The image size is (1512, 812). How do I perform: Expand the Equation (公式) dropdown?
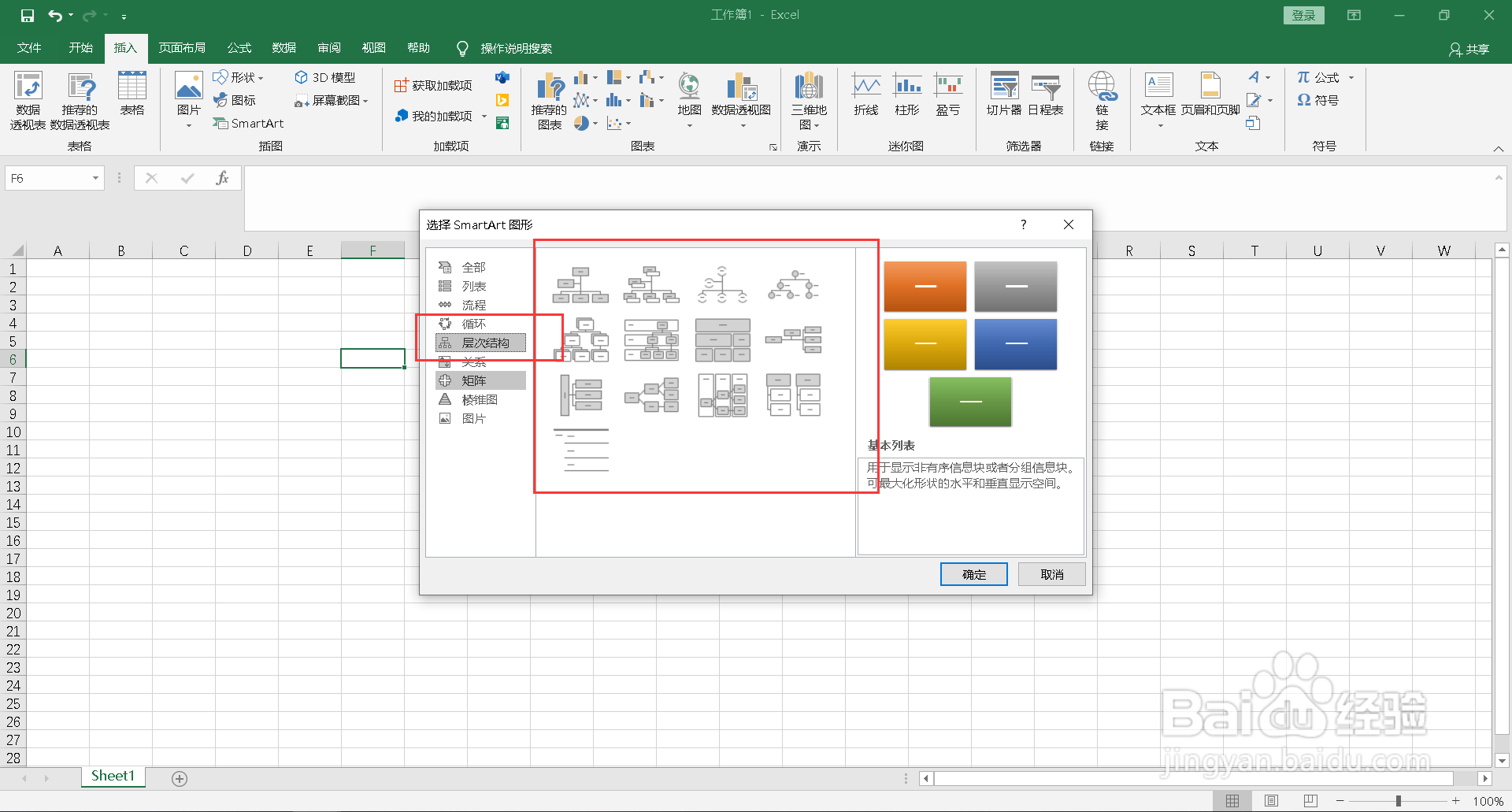(1351, 77)
